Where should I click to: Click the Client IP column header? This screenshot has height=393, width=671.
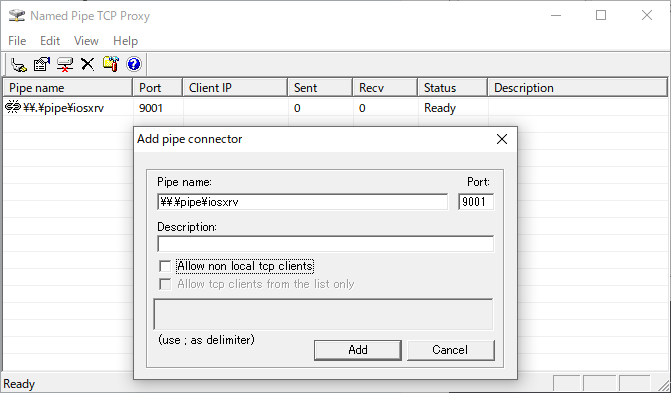235,88
